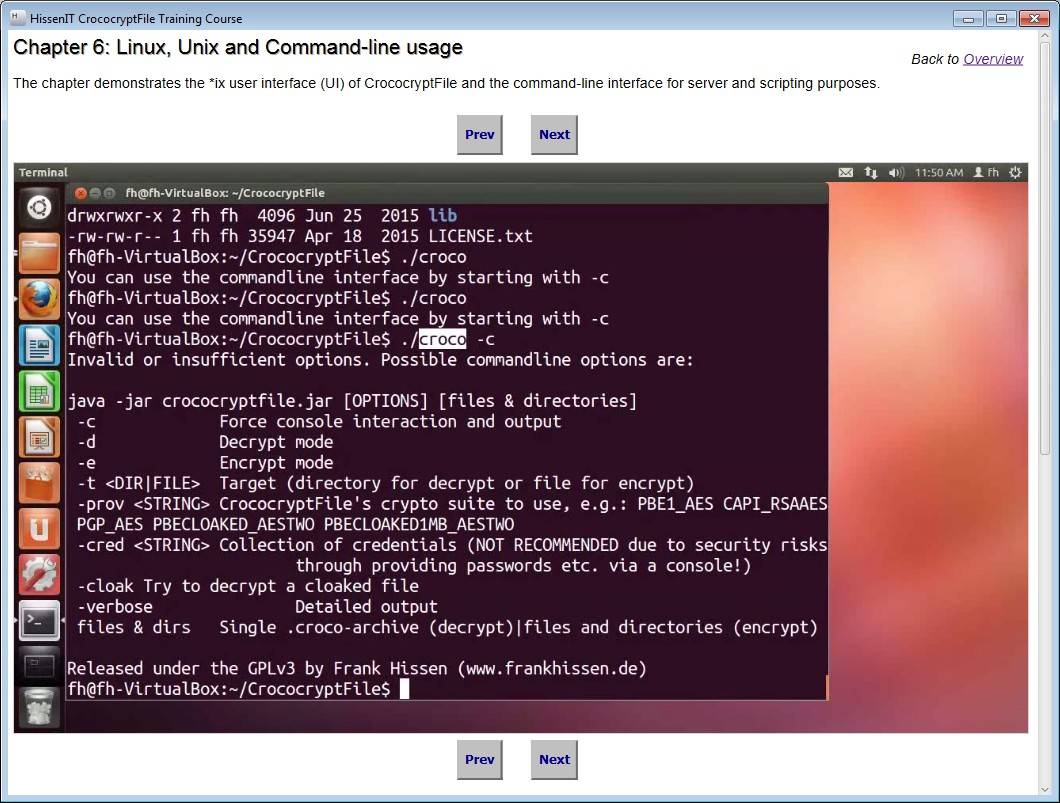The height and width of the screenshot is (803, 1060).
Task: Open the power gear system menu
Action: click(x=1015, y=172)
